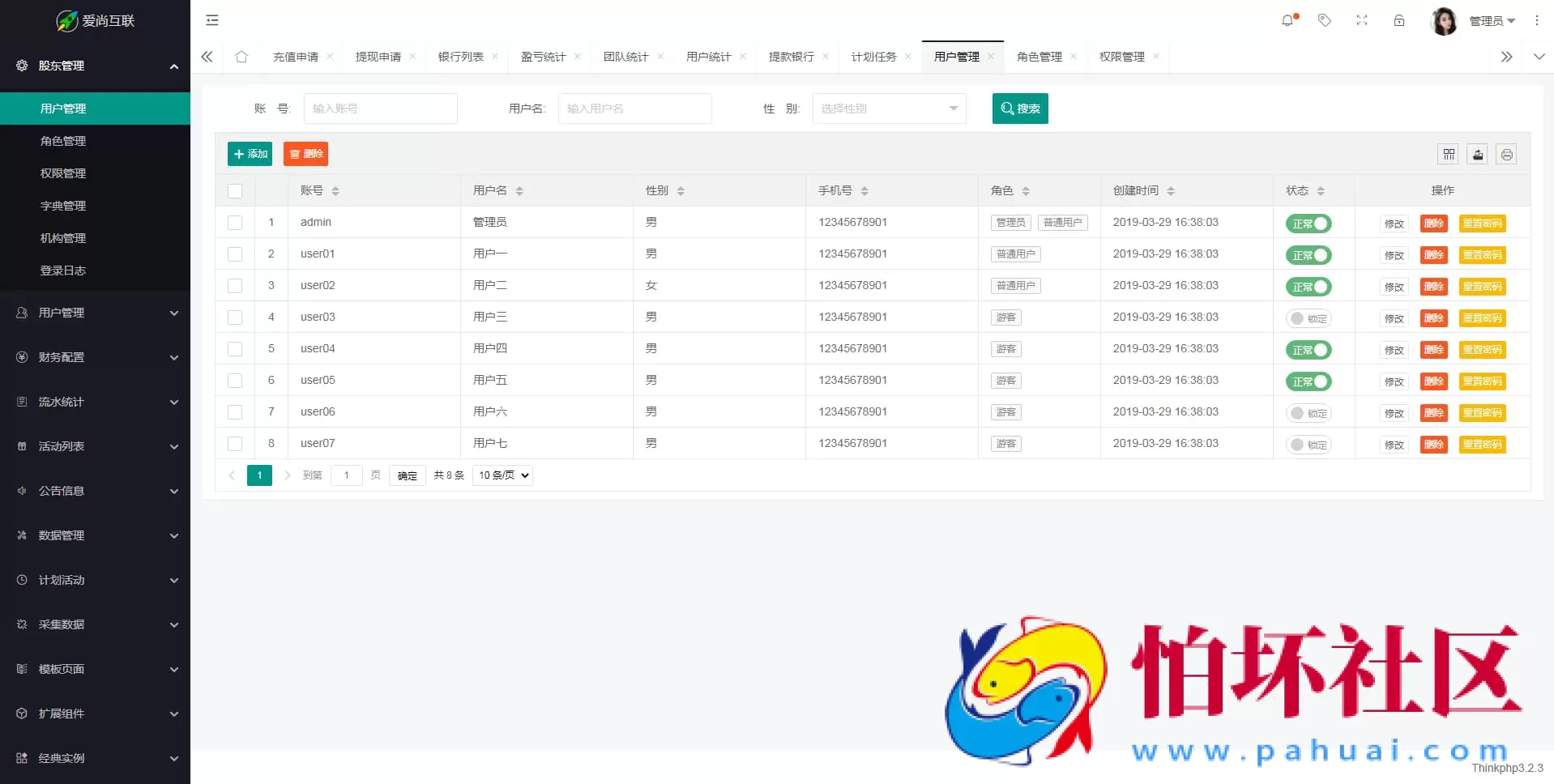The width and height of the screenshot is (1554, 784).
Task: Click the fullscreen icon in the top bar
Action: coord(1362,20)
